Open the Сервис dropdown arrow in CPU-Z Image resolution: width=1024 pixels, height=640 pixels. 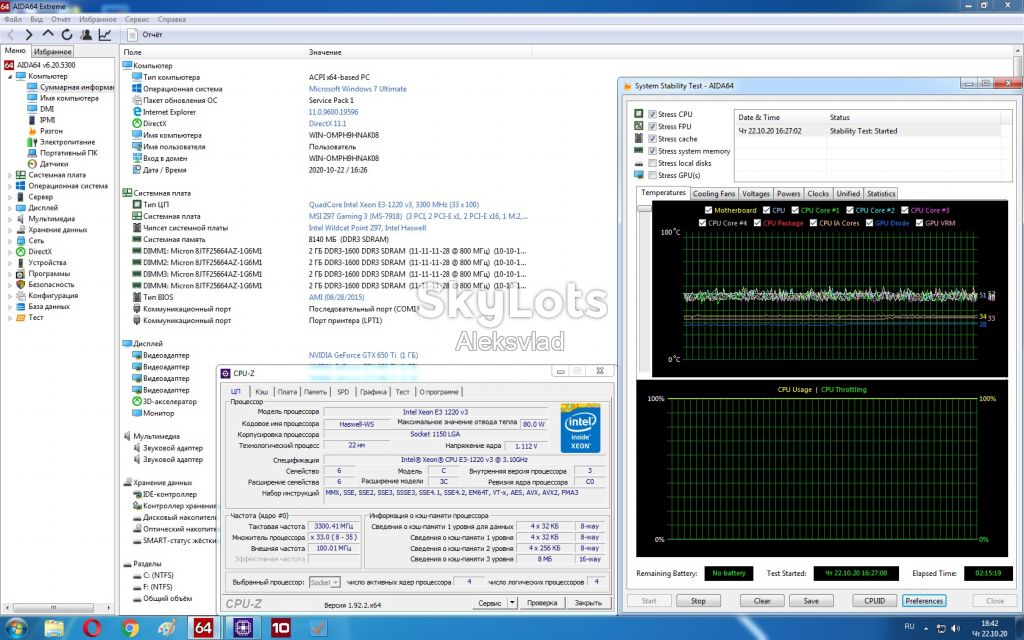coord(513,603)
